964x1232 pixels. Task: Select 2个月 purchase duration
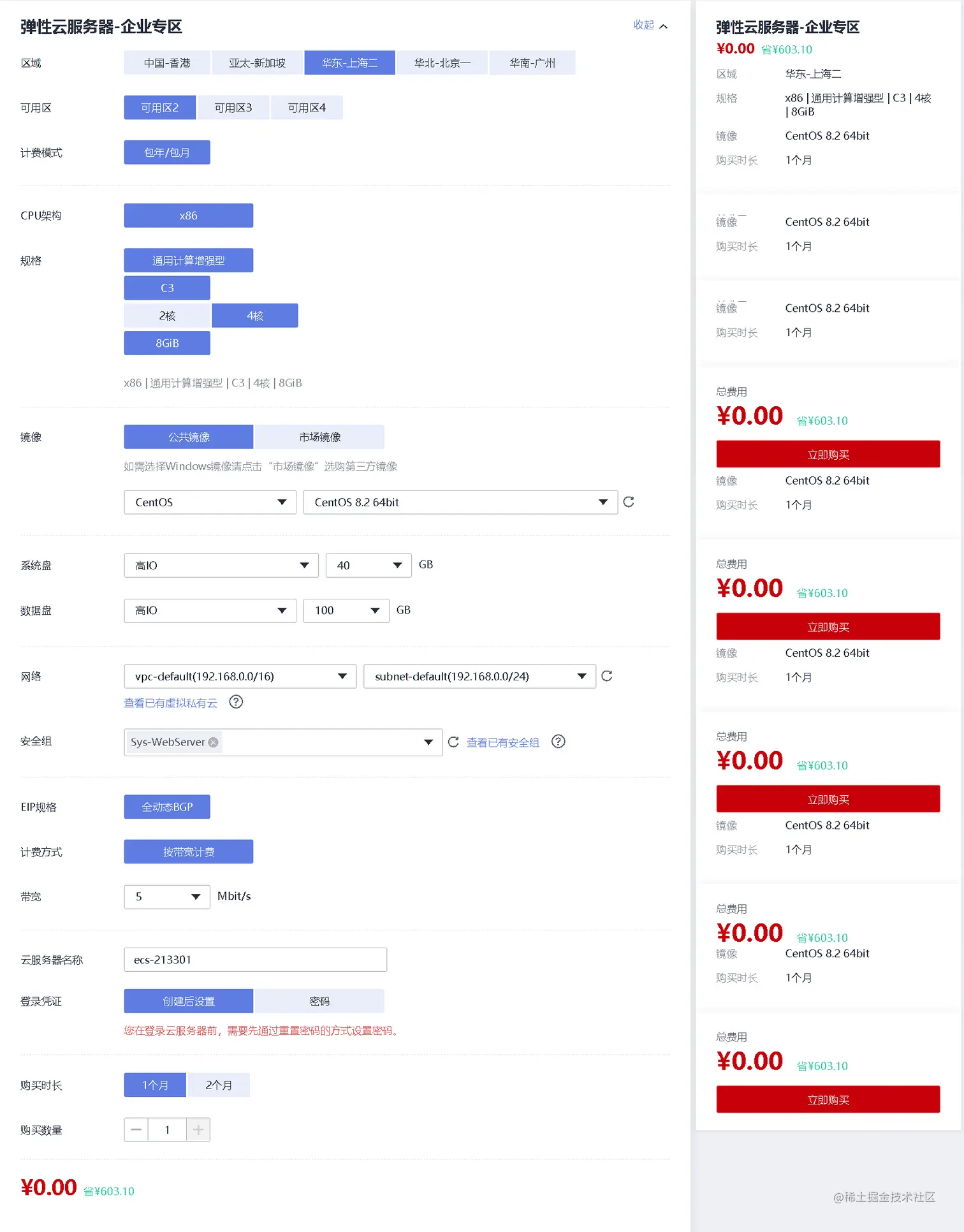tap(219, 1085)
